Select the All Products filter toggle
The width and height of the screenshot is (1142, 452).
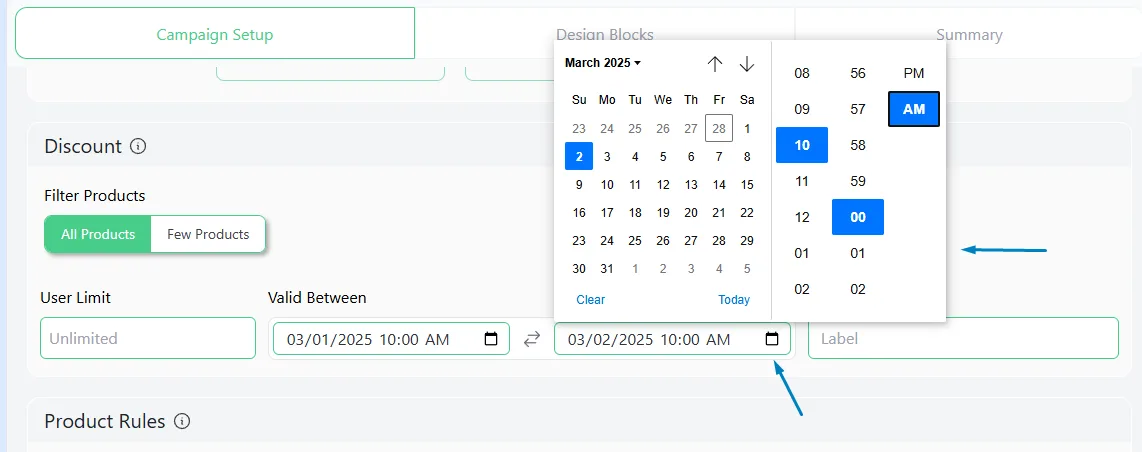coord(98,234)
